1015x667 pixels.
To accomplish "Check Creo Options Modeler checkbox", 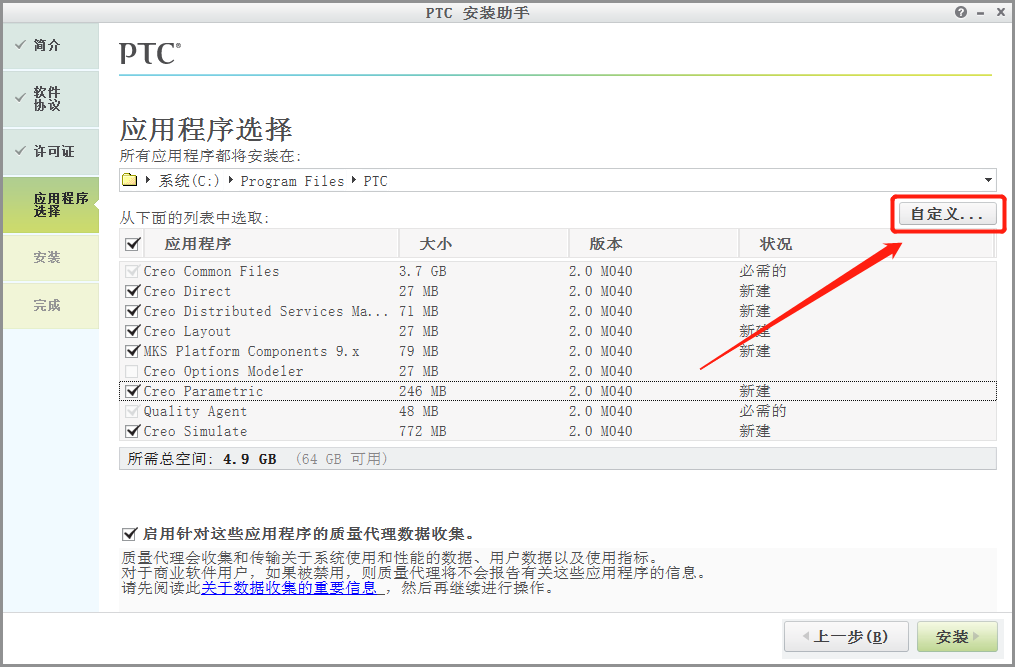I will click(x=131, y=371).
